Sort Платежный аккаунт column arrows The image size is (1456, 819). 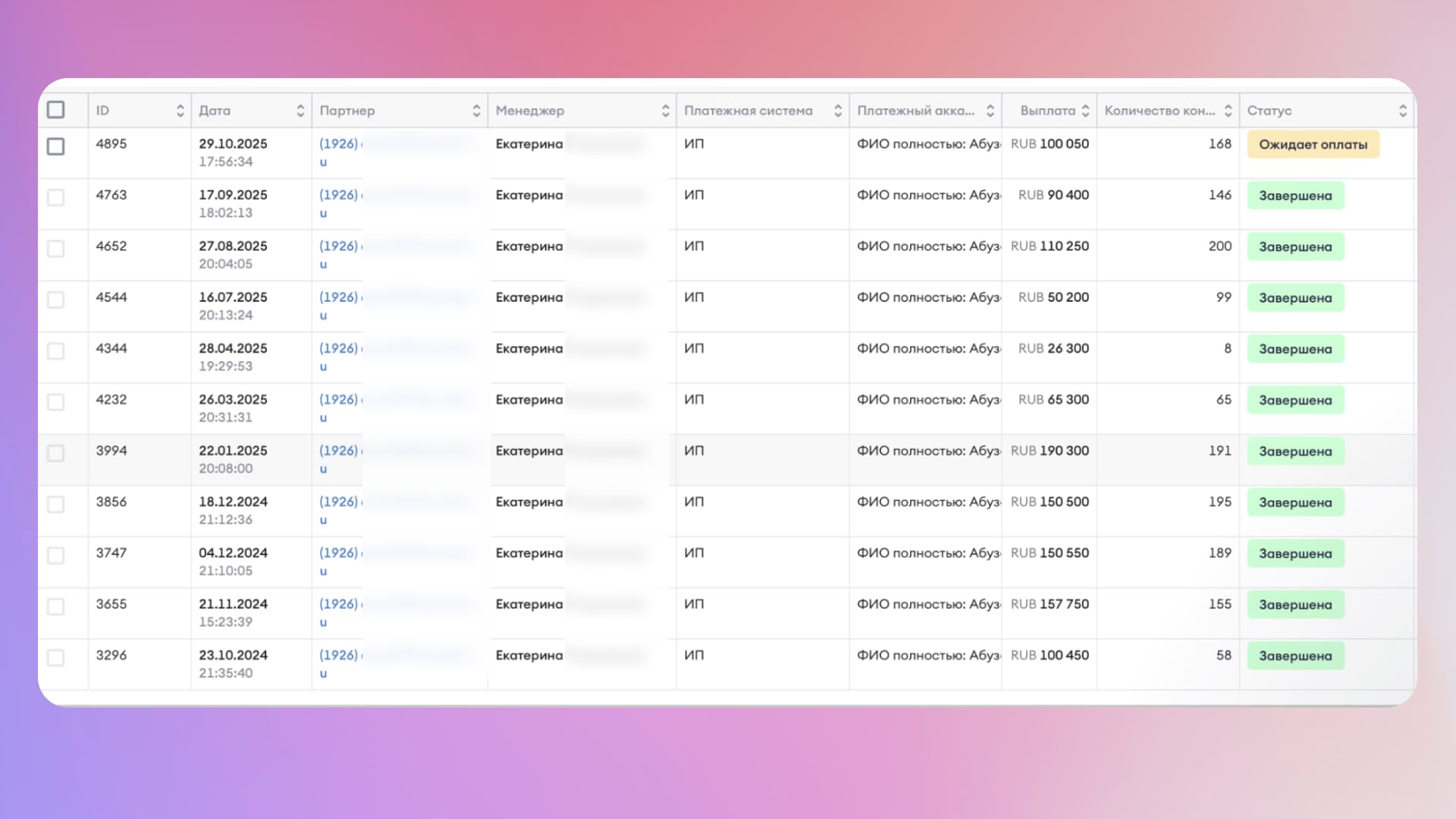click(990, 111)
